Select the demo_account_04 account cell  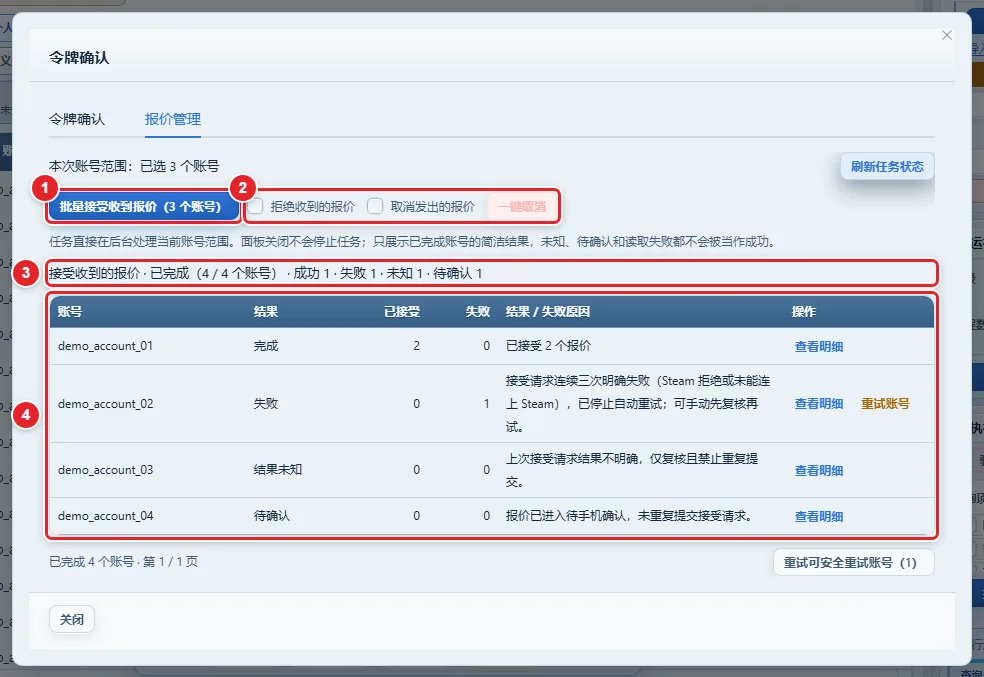tap(105, 516)
